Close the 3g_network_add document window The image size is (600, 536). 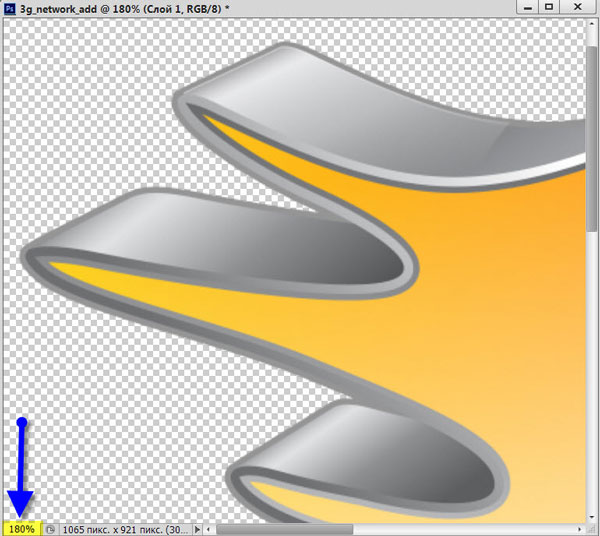point(580,7)
